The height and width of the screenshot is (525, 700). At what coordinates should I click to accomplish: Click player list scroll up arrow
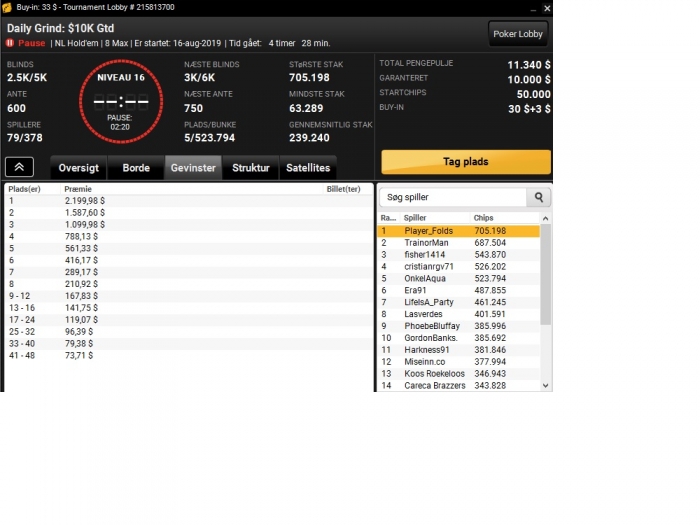(546, 218)
